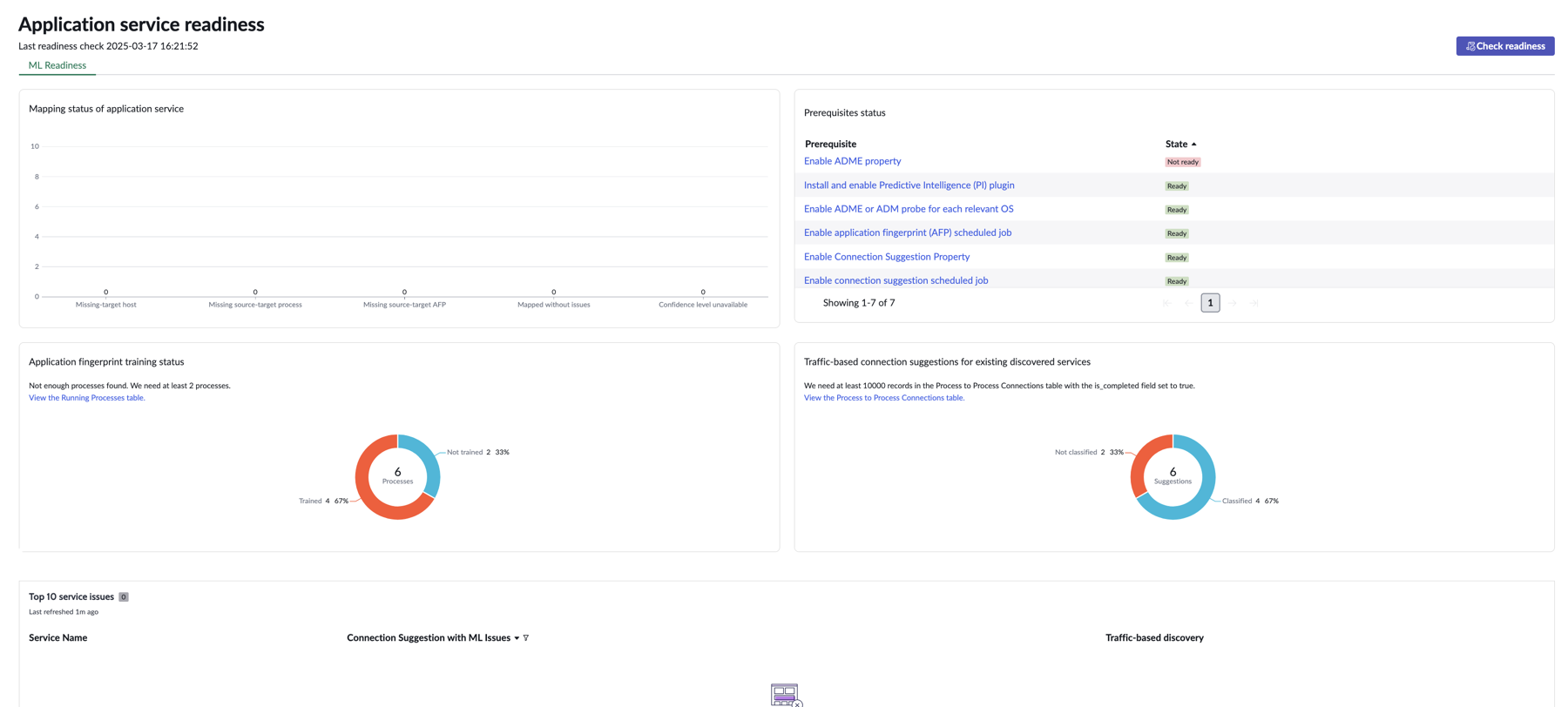This screenshot has width=1568, height=707.
Task: Open Connection Suggestion with ML Issues sort arrow
Action: pyautogui.click(x=517, y=638)
